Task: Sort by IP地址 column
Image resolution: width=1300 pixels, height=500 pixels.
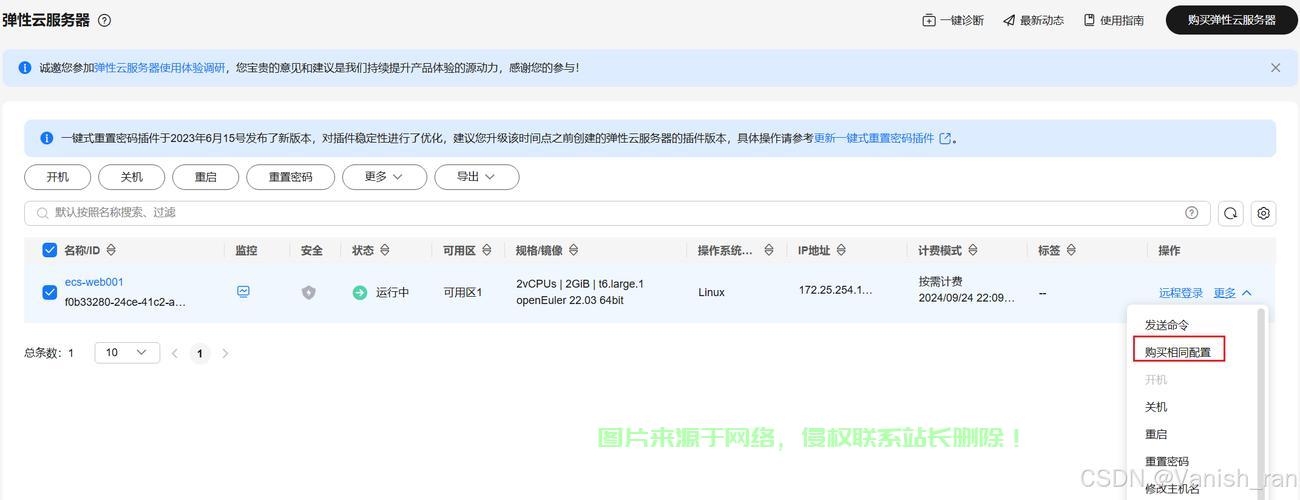Action: [x=841, y=250]
